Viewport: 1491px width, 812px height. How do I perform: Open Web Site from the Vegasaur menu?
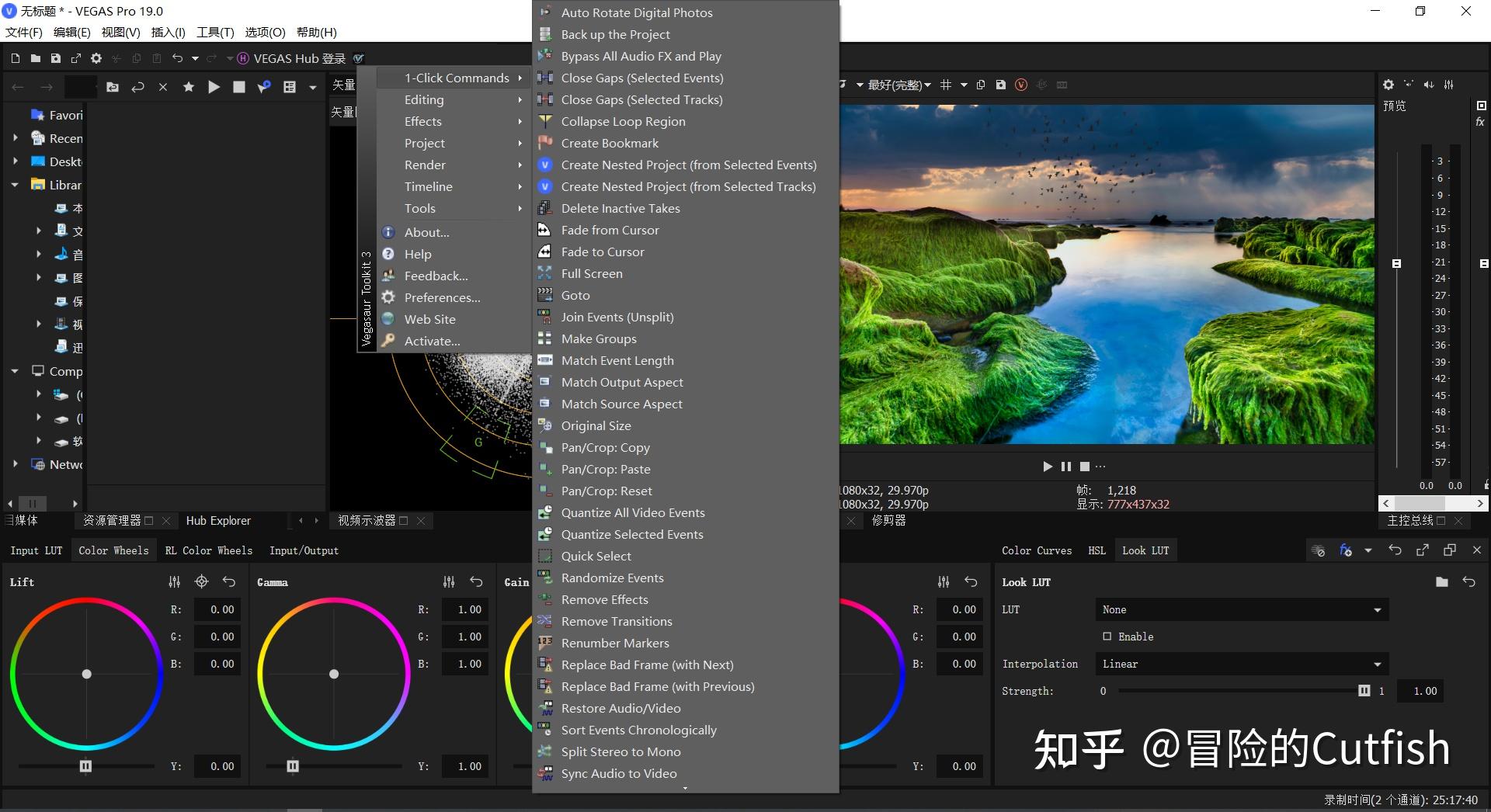click(x=429, y=319)
